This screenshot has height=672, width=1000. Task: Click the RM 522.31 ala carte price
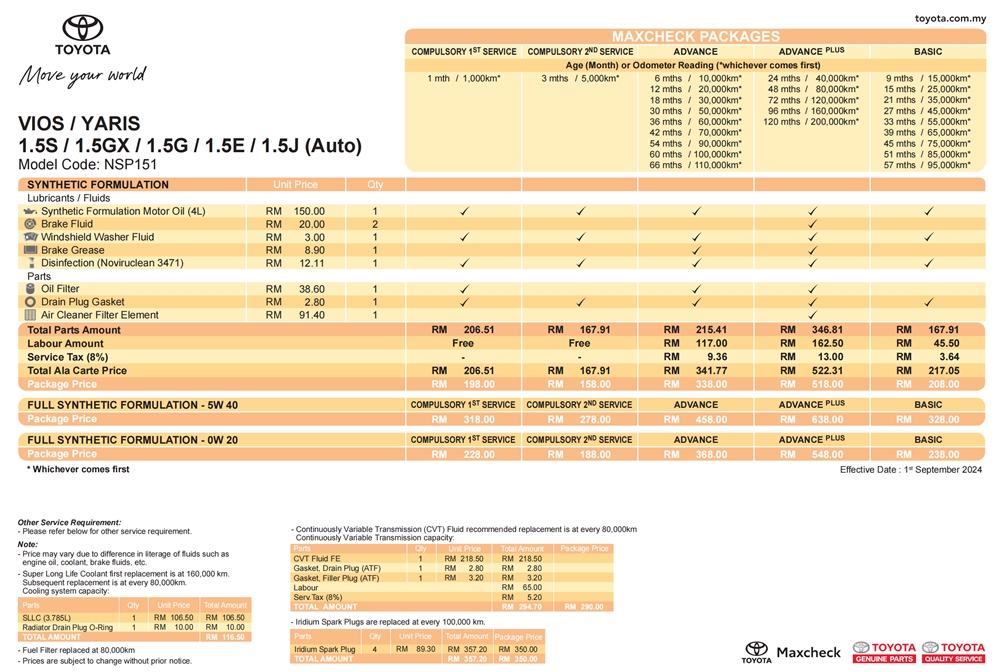(811, 370)
